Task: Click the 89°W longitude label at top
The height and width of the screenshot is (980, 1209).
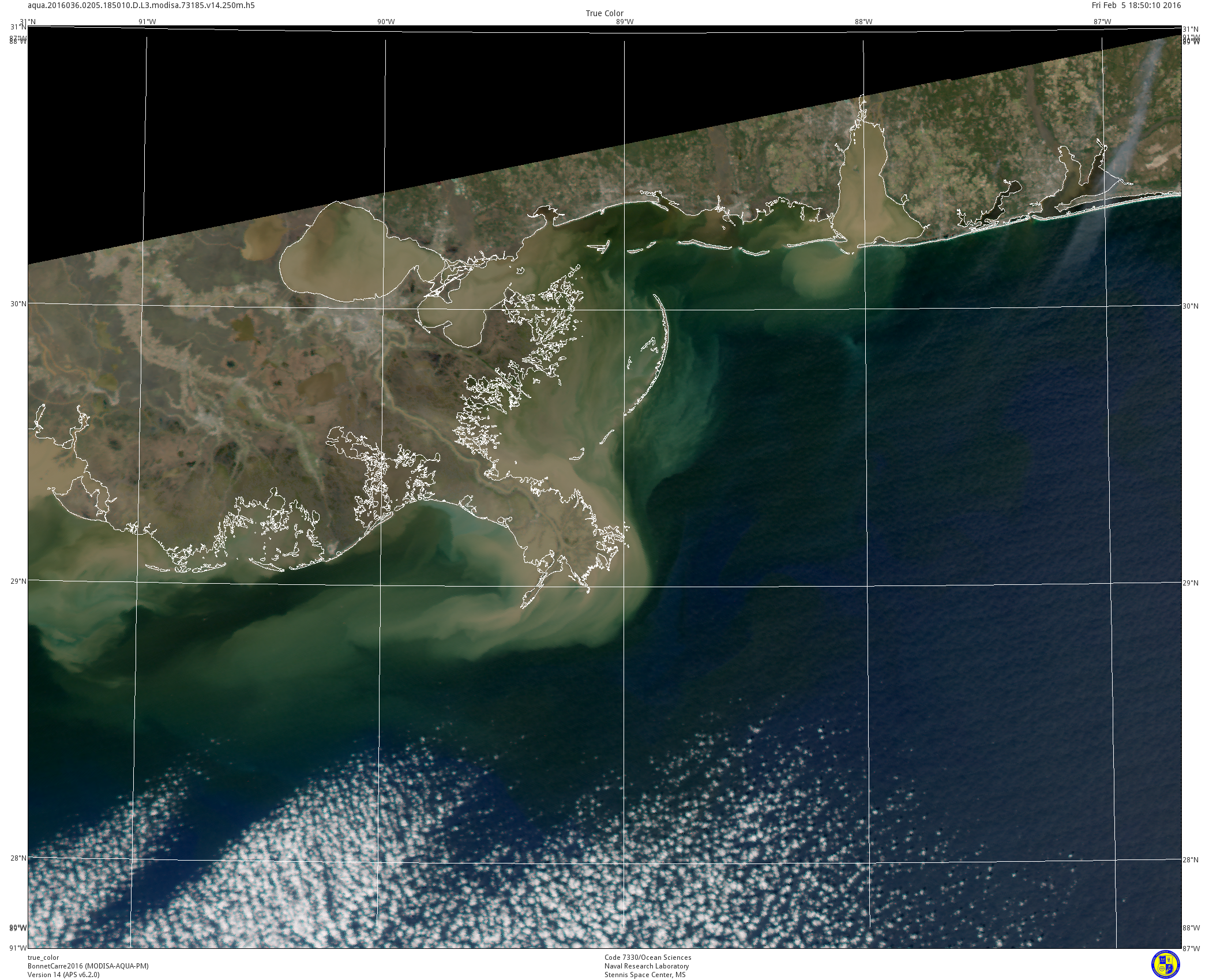Action: pyautogui.click(x=624, y=22)
